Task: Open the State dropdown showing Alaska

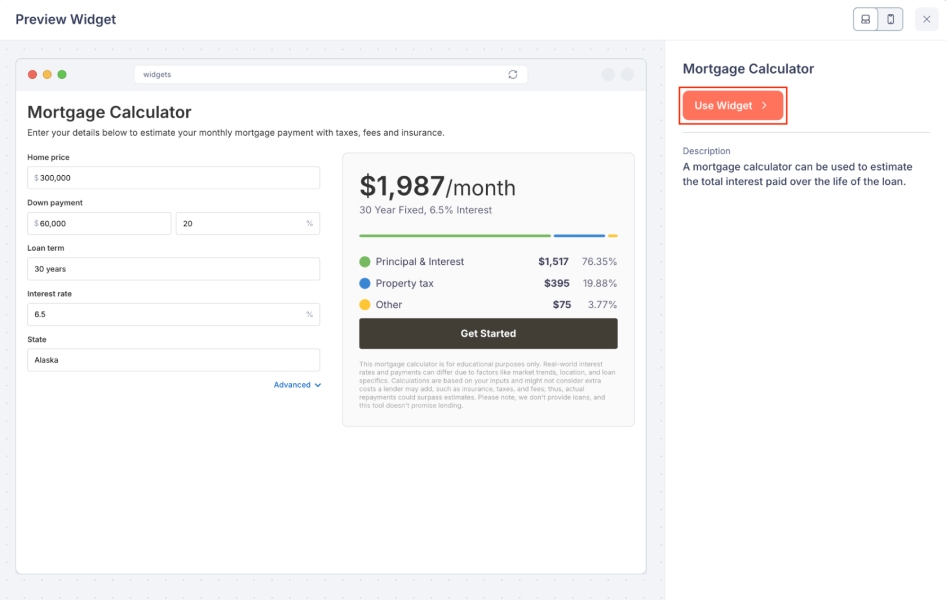Action: [x=173, y=360]
